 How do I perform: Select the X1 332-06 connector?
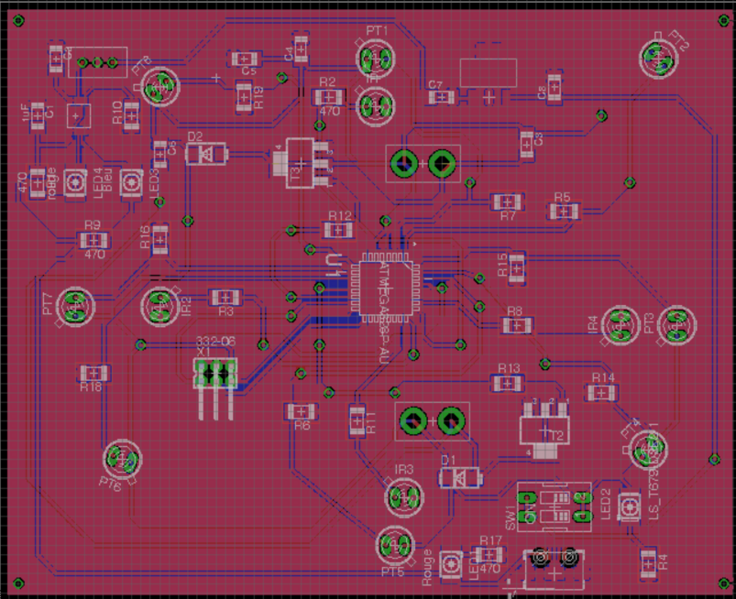coord(215,374)
